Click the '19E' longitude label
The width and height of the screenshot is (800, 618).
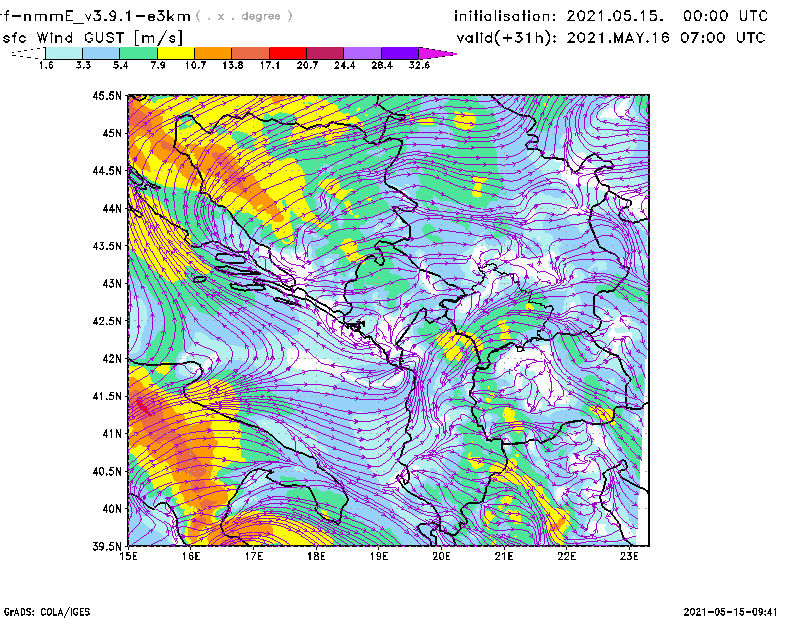point(379,556)
